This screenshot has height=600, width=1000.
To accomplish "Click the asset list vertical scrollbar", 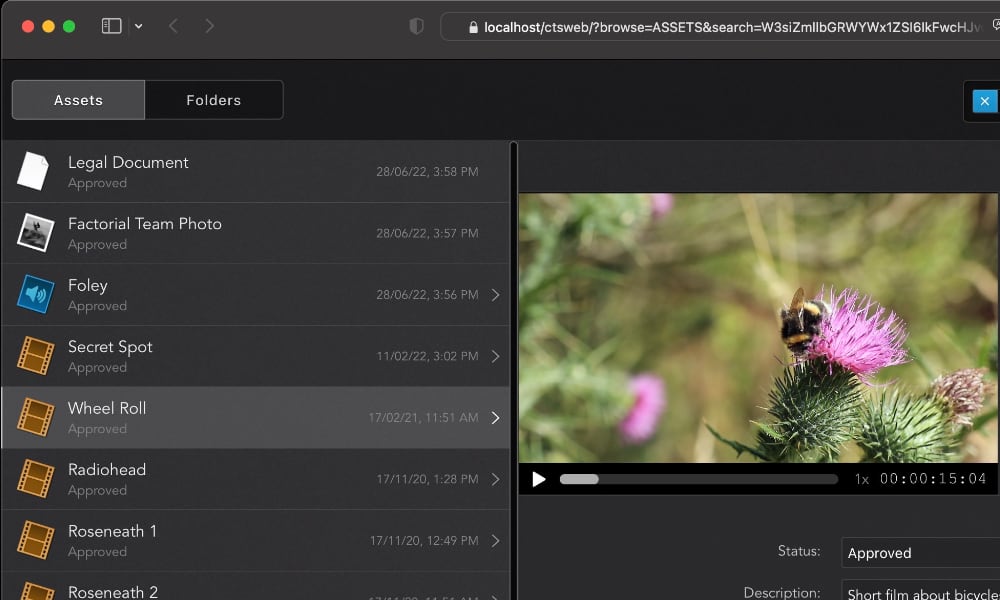I will tap(514, 370).
